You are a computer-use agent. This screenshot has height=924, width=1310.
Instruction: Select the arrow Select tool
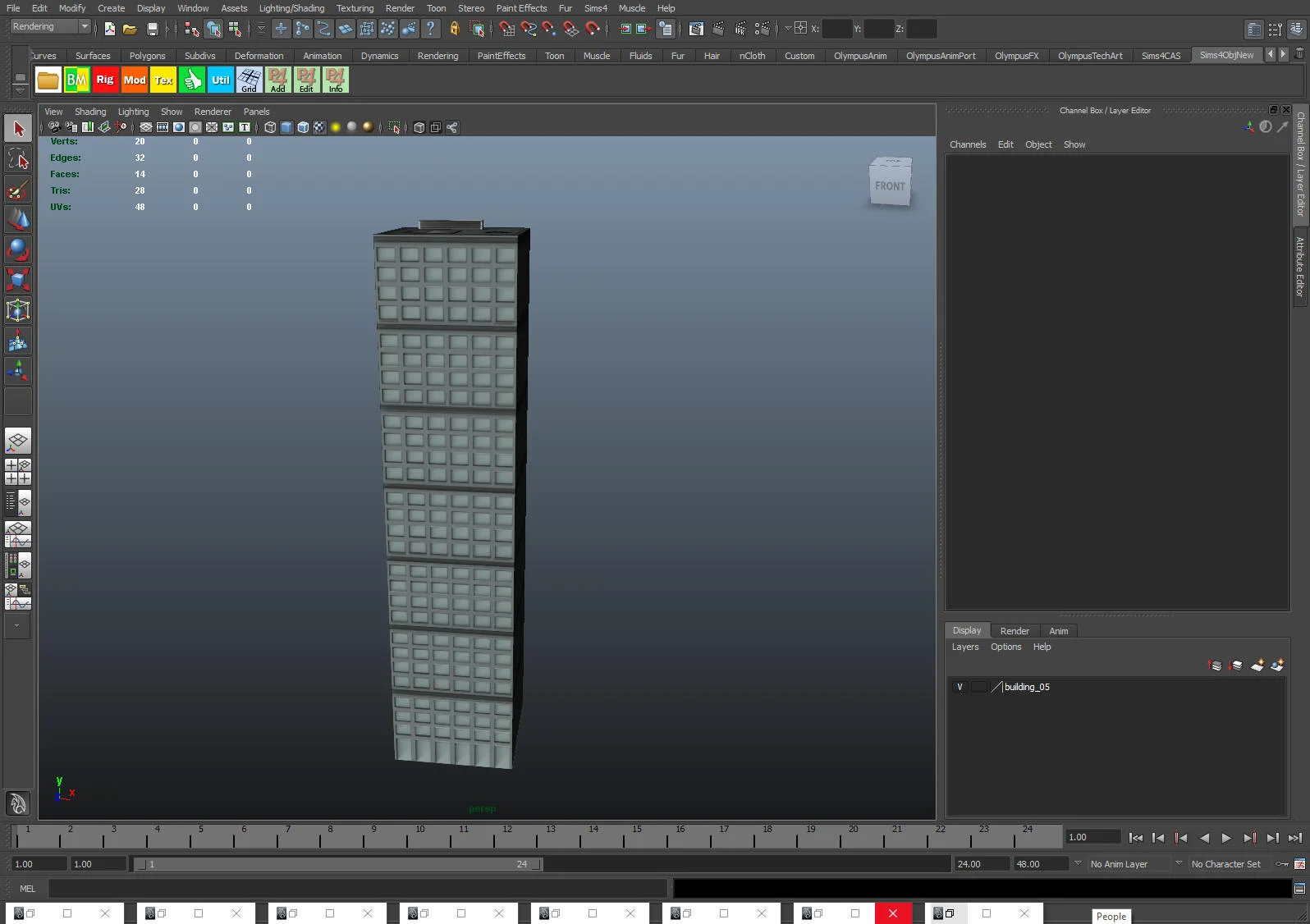pyautogui.click(x=18, y=128)
